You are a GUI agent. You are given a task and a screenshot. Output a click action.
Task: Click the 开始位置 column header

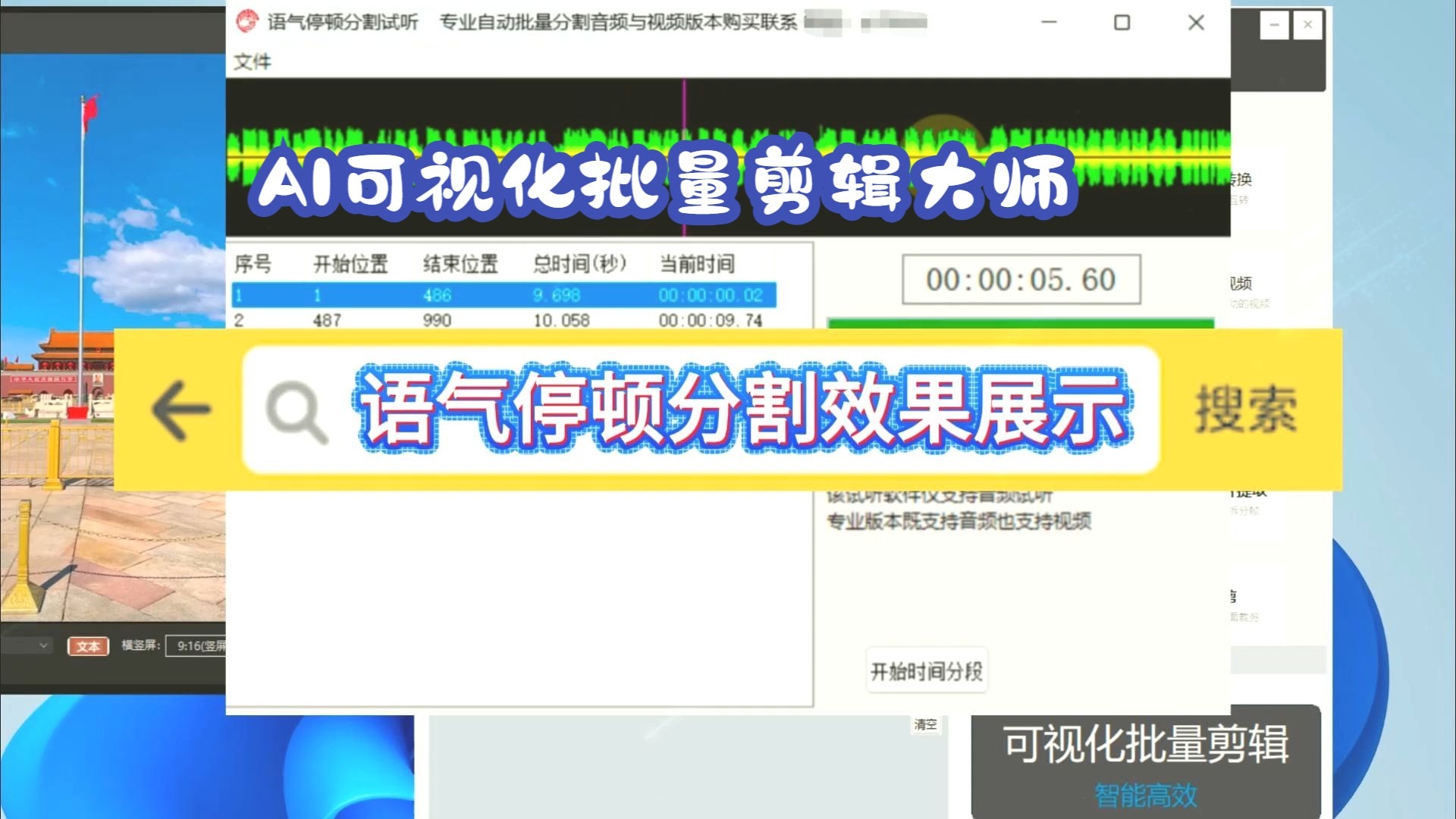350,264
